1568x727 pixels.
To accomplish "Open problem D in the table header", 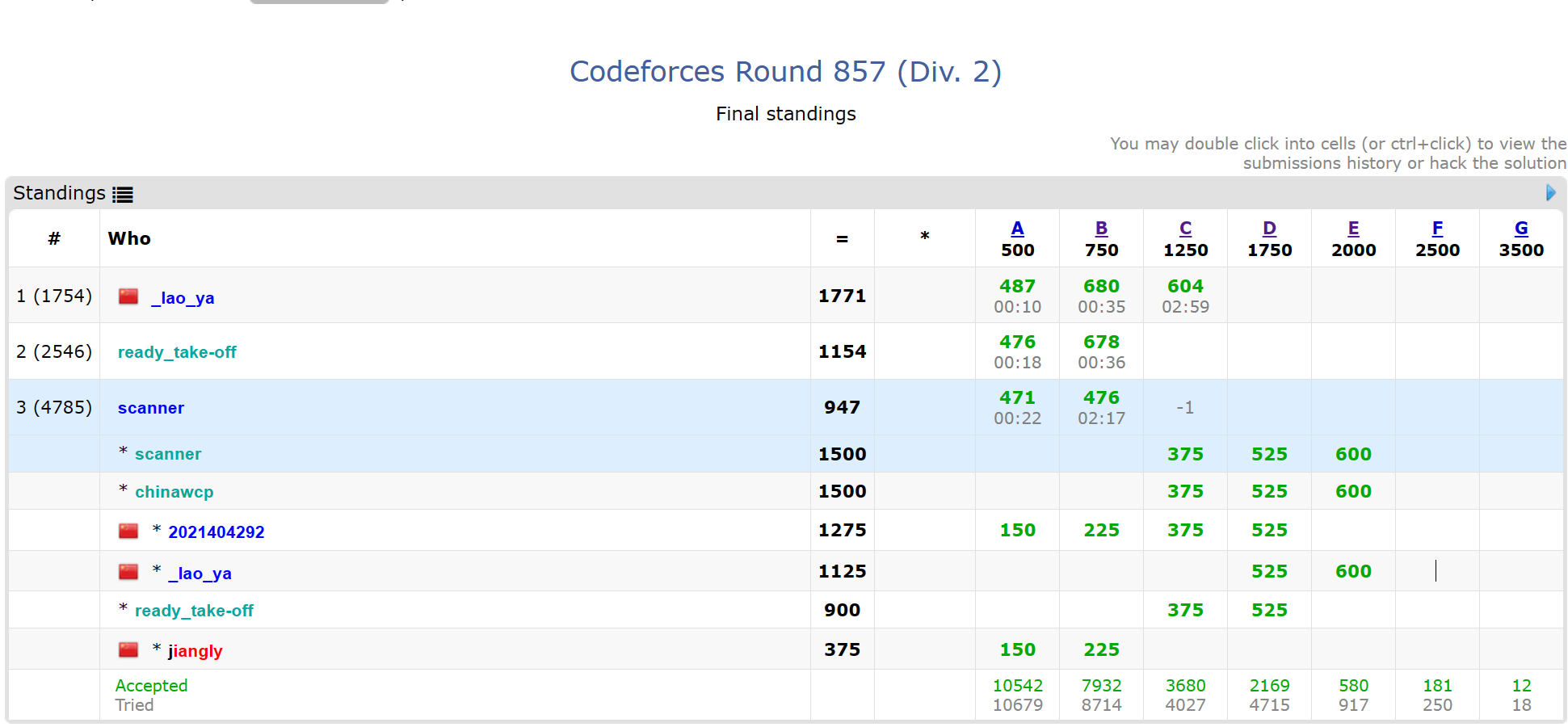I will 1269,229.
